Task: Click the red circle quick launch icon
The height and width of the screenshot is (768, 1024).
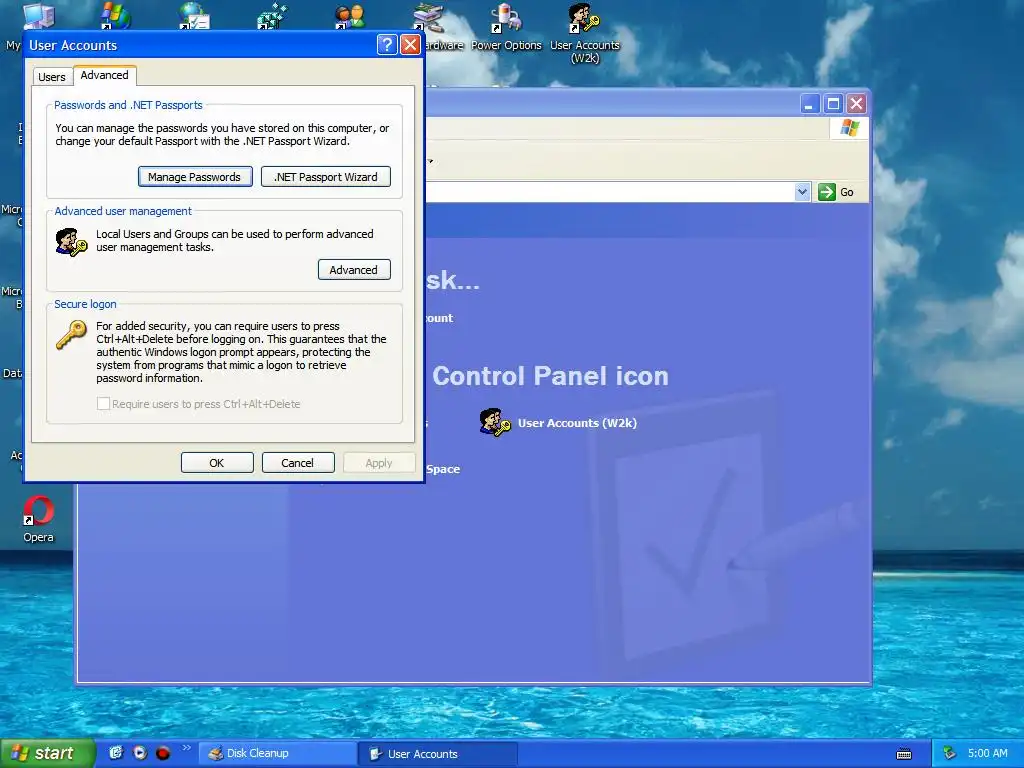Action: coord(163,753)
